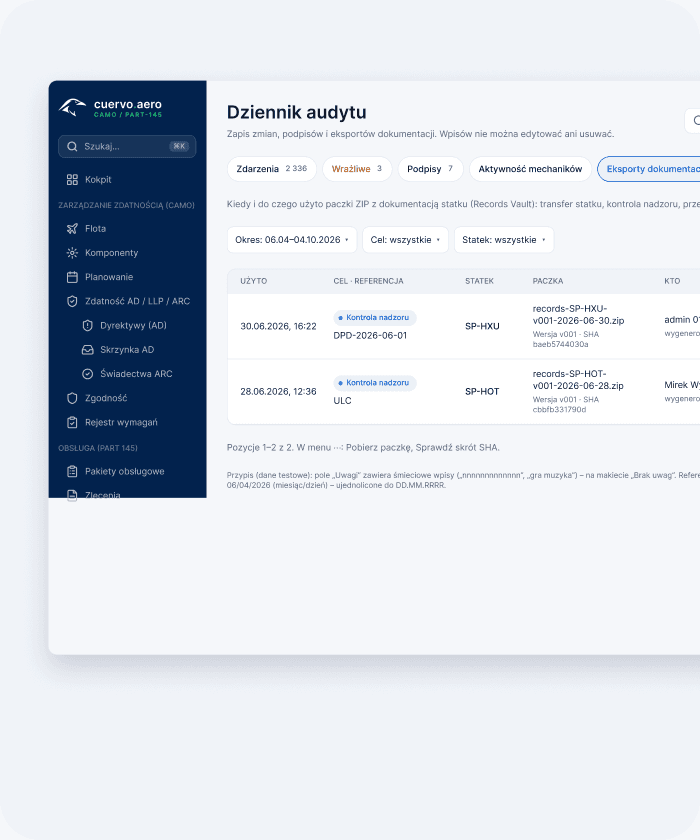The height and width of the screenshot is (840, 700).
Task: Click the Planowanie calendar icon
Action: tap(72, 277)
